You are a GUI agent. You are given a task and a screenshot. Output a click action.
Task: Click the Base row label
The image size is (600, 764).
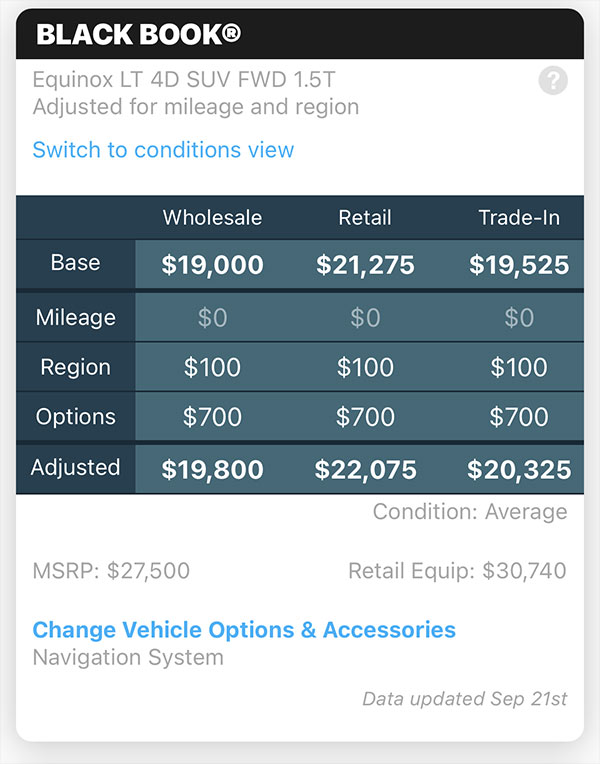[76, 263]
